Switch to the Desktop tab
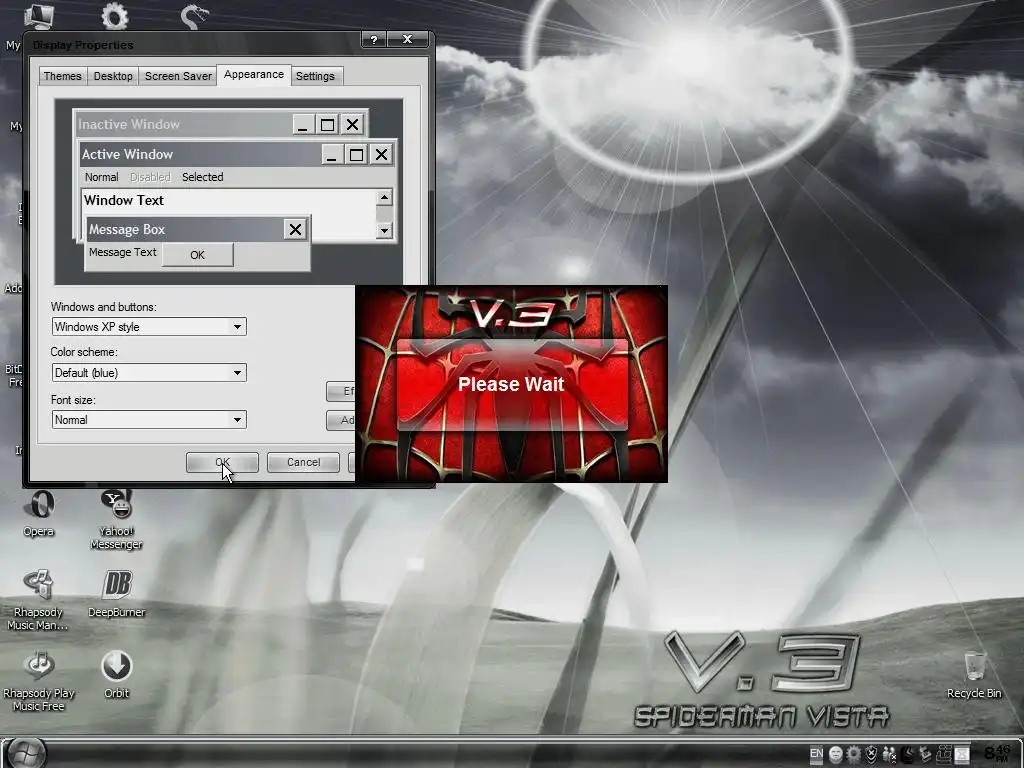The image size is (1024, 768). 113,76
